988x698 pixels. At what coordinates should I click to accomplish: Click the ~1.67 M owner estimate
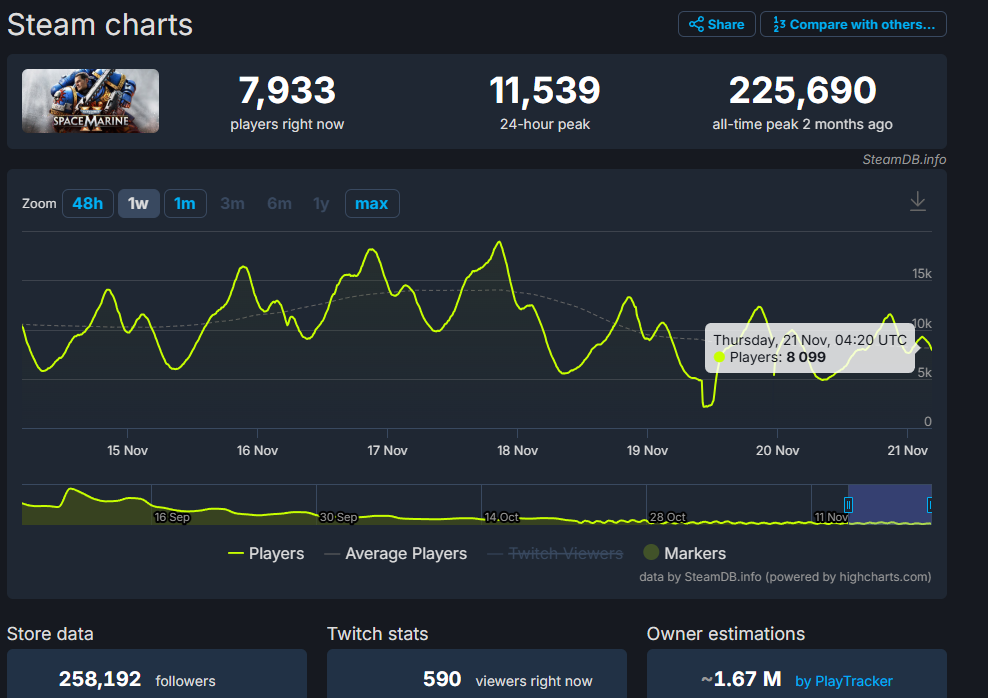tap(741, 679)
